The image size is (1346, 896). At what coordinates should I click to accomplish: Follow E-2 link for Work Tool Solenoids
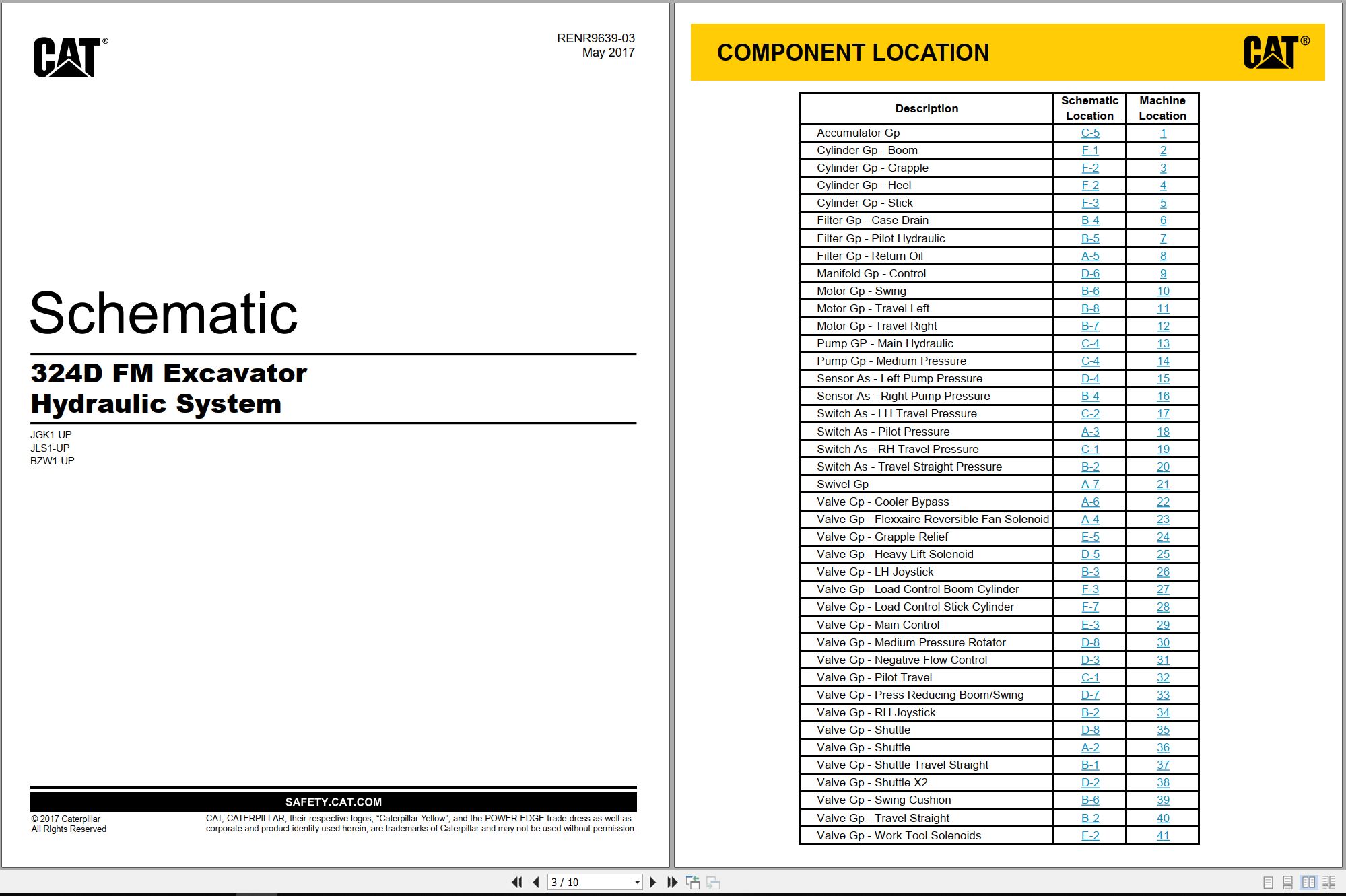pos(1090,835)
